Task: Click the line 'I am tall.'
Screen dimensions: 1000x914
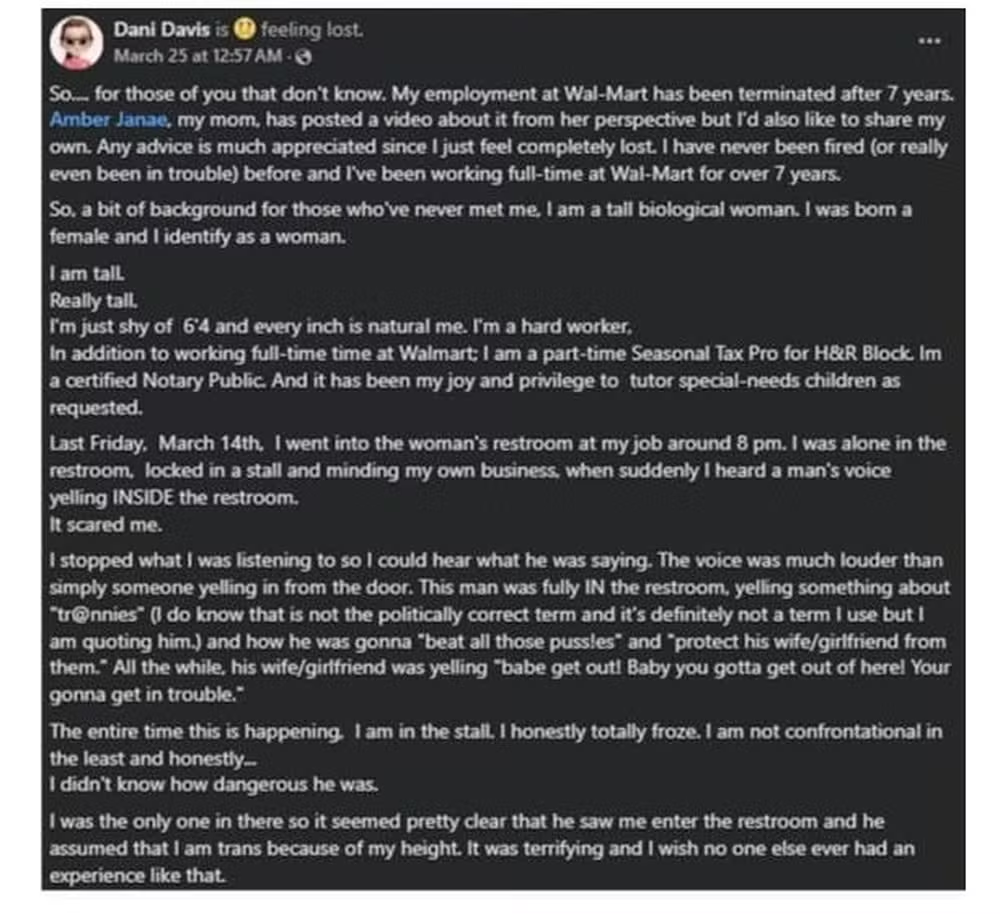Action: 87,274
